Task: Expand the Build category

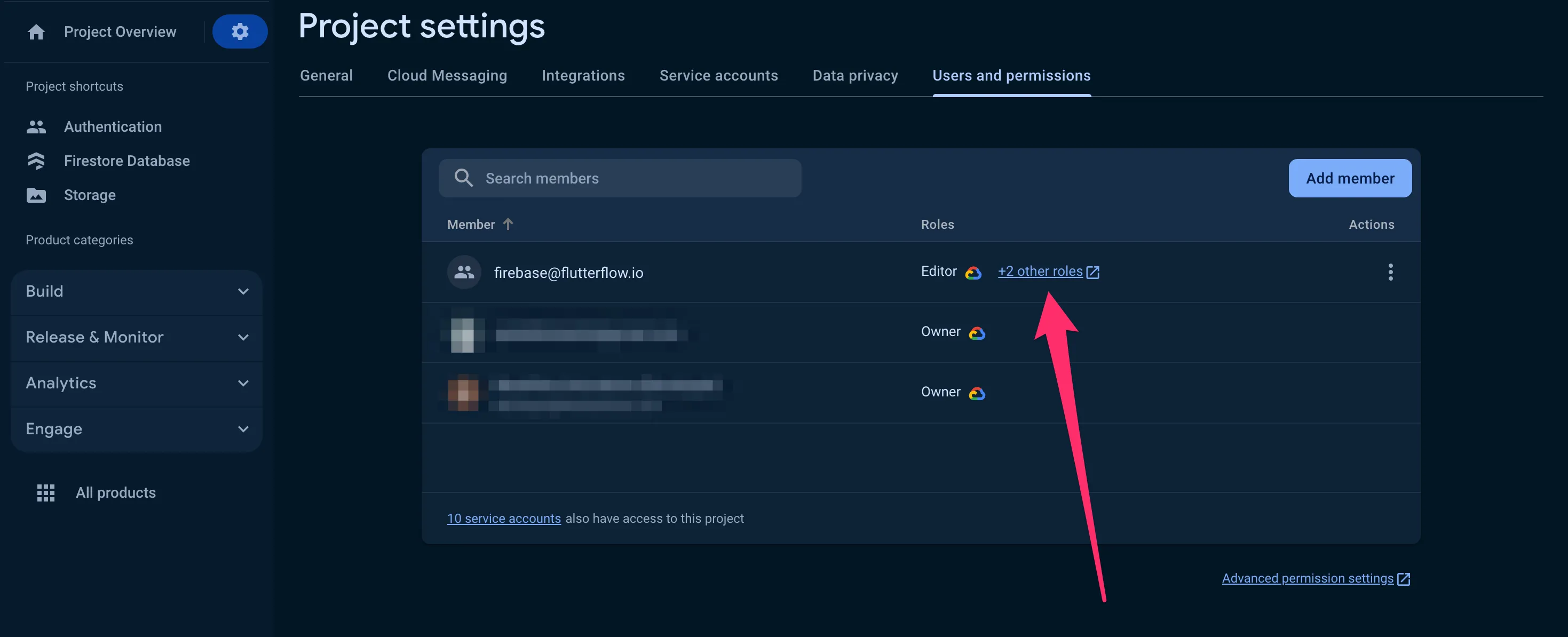Action: tap(136, 291)
